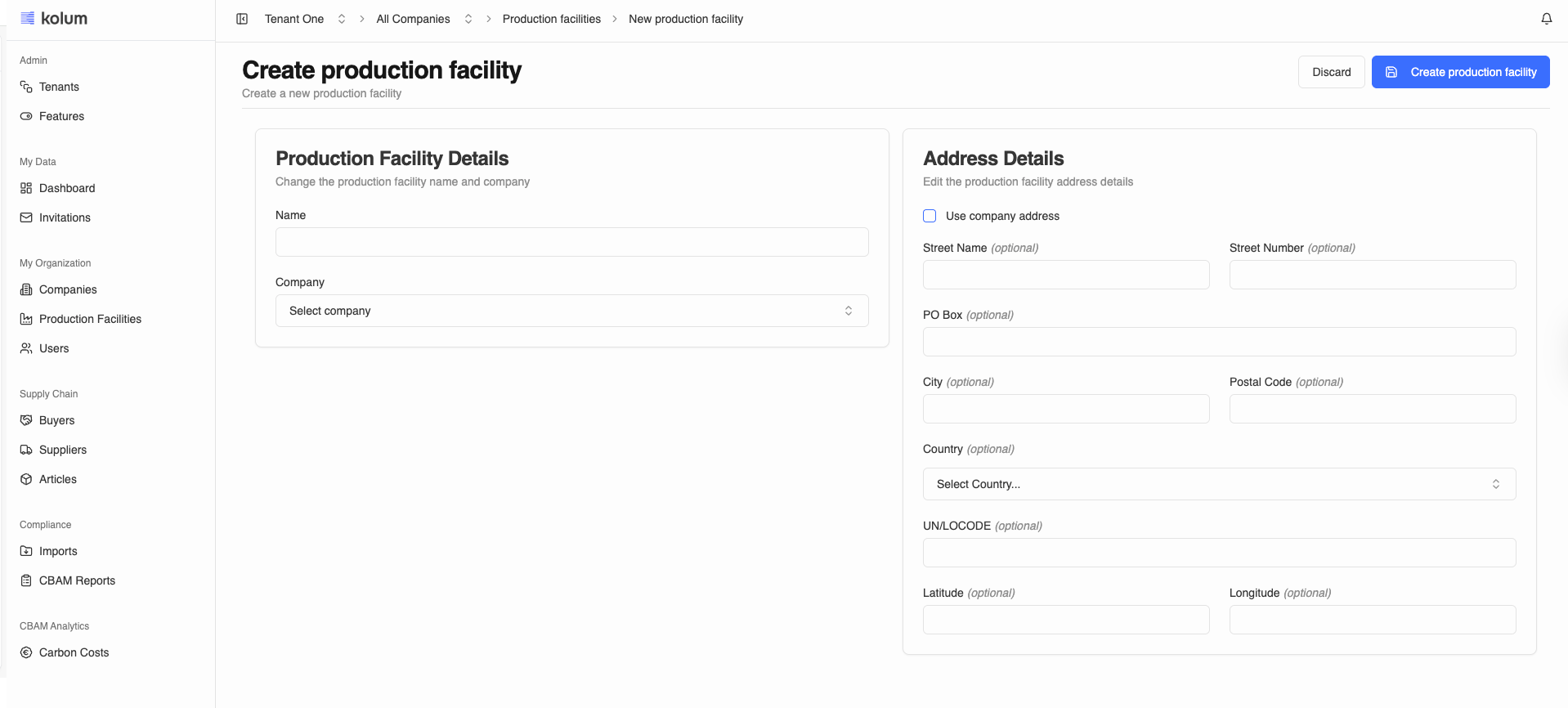Click the Invitations envelope icon

[26, 217]
